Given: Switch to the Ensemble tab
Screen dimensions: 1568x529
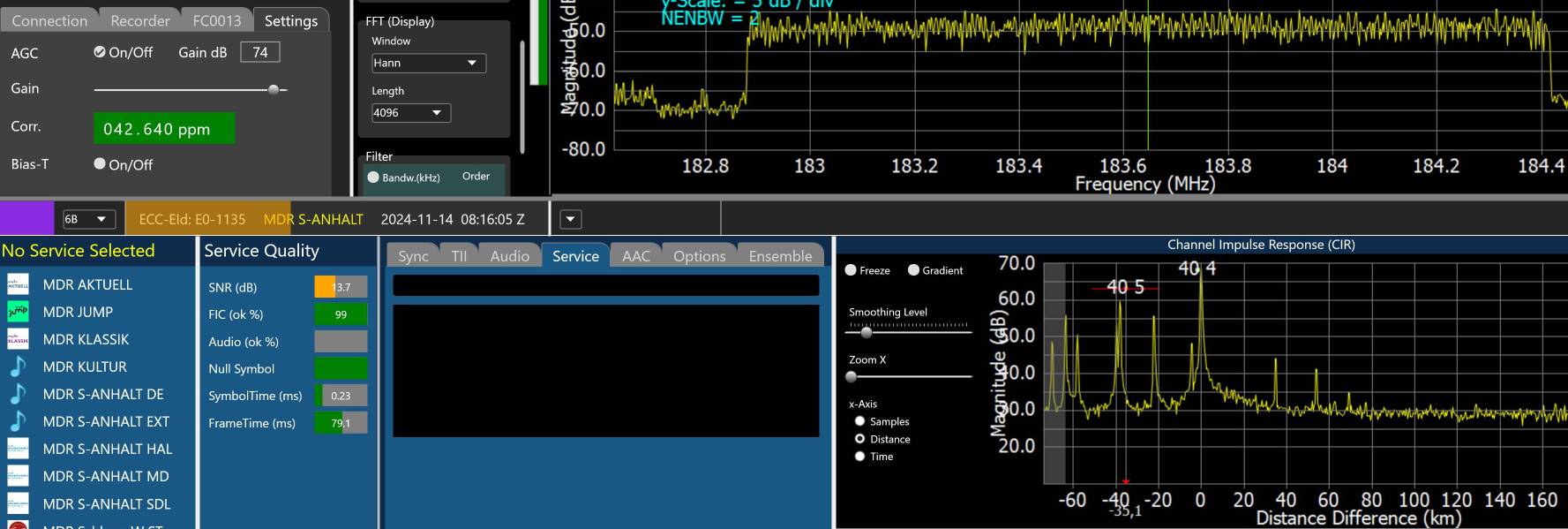Looking at the screenshot, I should click(x=780, y=256).
